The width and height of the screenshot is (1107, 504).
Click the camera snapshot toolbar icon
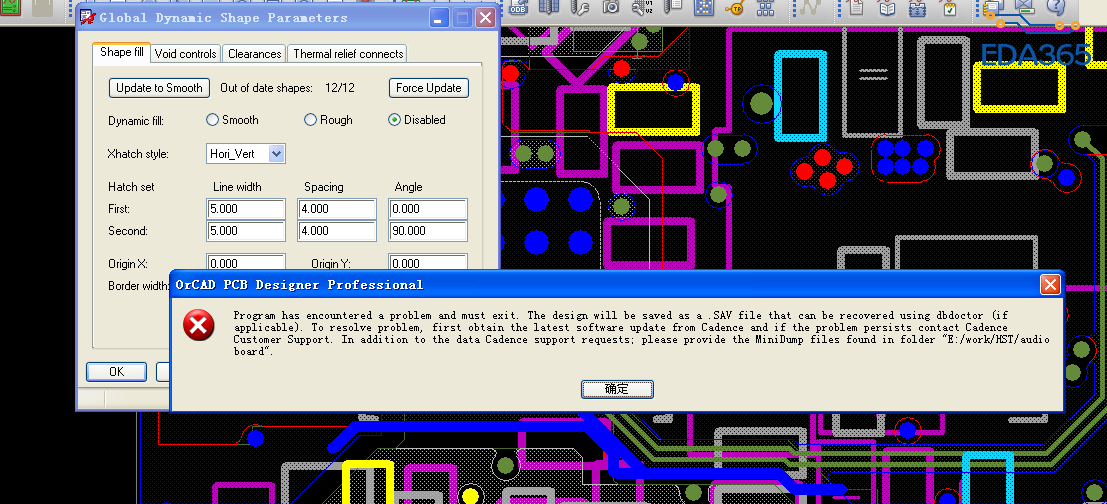coord(611,7)
